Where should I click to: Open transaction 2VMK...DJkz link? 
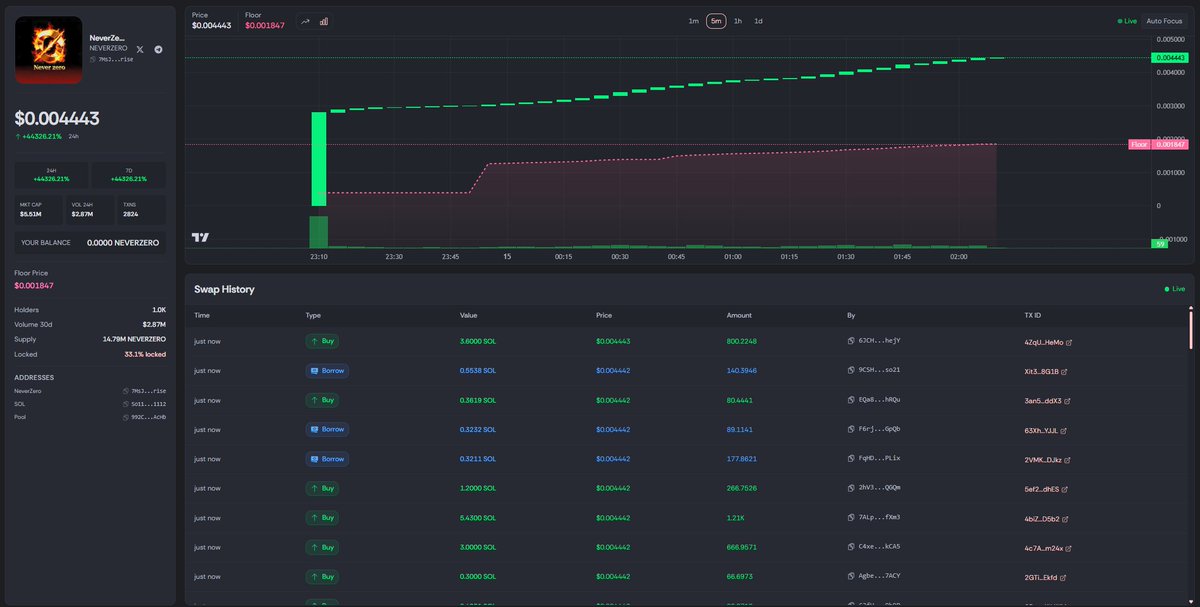[1046, 459]
